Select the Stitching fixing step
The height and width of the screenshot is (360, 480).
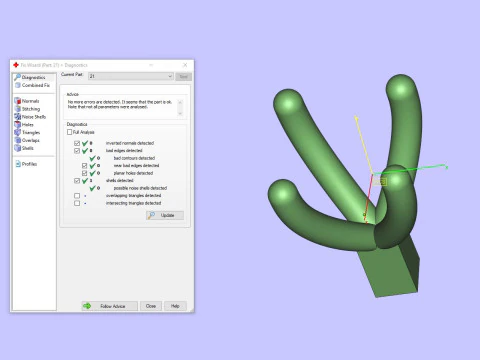[27, 109]
